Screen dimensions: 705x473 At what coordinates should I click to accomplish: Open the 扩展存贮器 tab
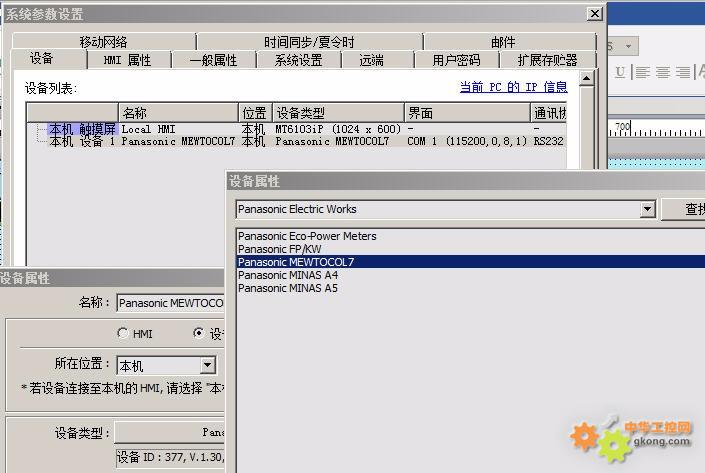pyautogui.click(x=548, y=60)
